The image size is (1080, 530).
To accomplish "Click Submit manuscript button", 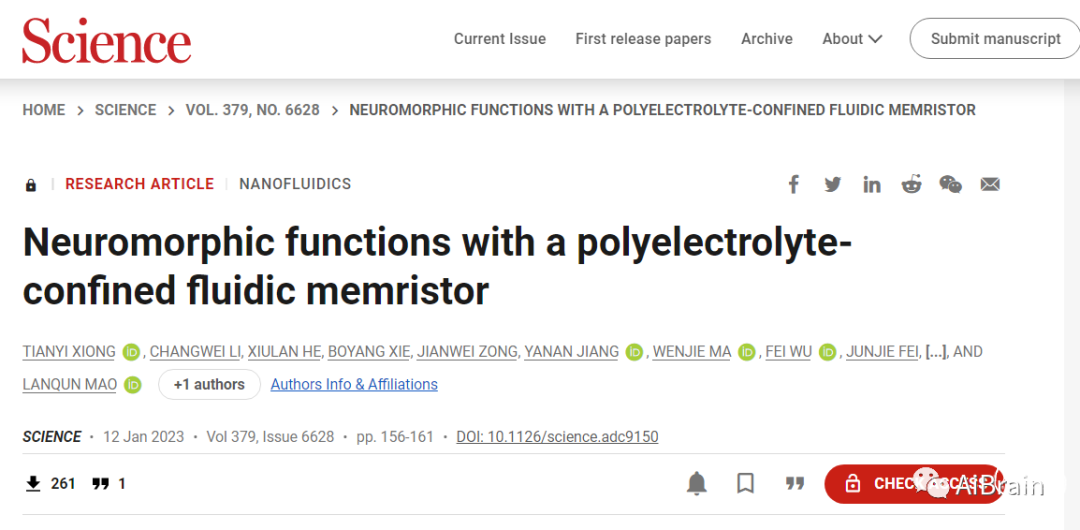I will pos(995,39).
